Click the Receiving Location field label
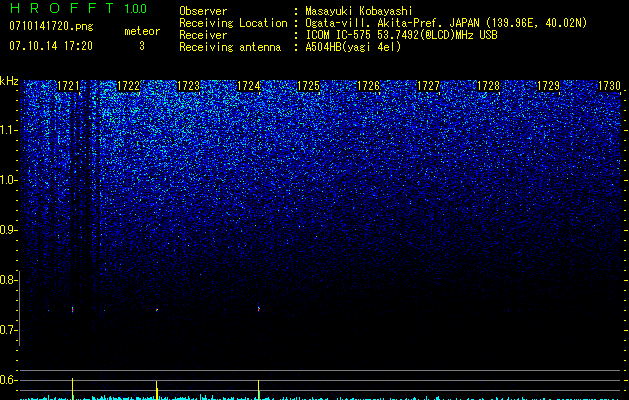This screenshot has width=629, height=400. [233, 23]
